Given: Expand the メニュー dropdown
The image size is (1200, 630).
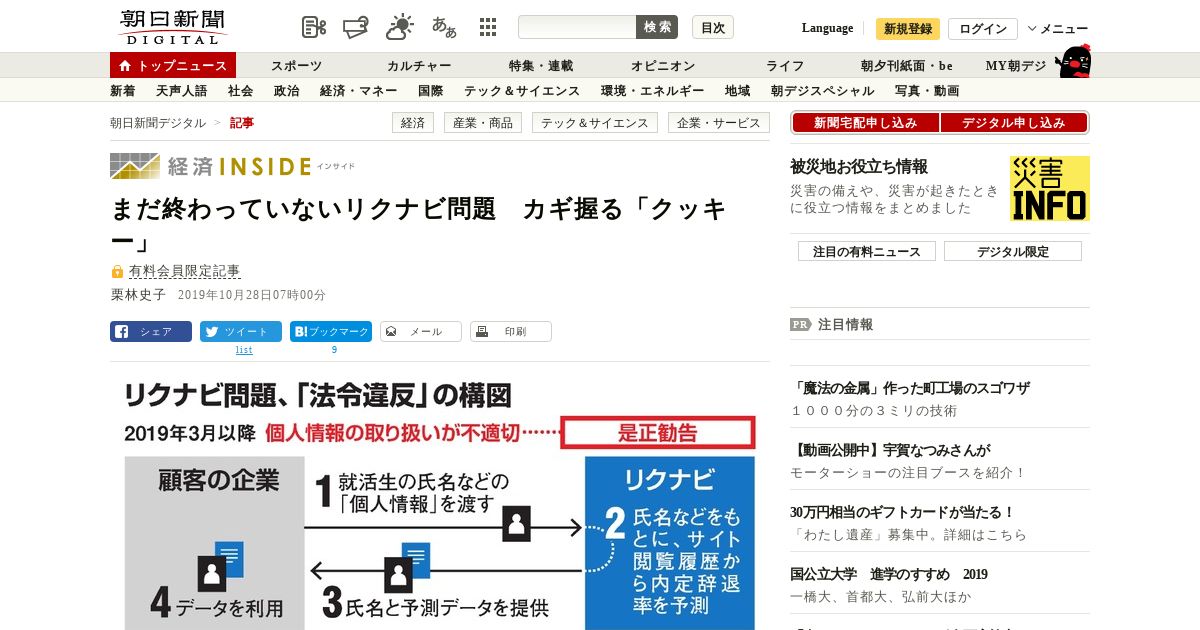Looking at the screenshot, I should [1057, 29].
